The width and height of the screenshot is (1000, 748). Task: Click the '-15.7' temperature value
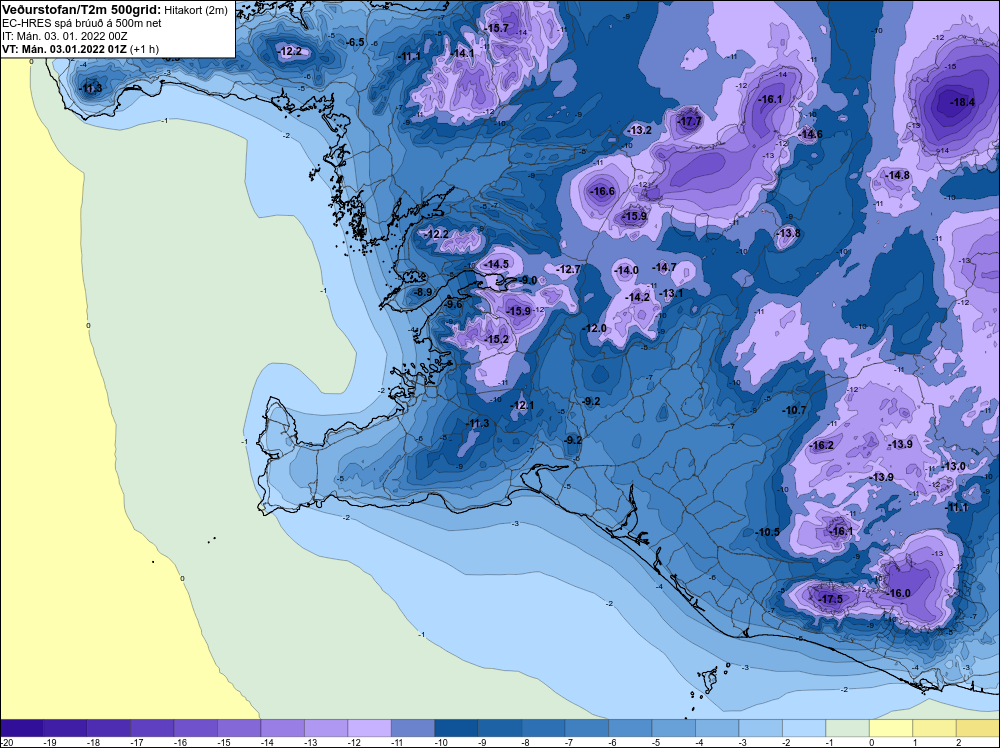coord(496,28)
